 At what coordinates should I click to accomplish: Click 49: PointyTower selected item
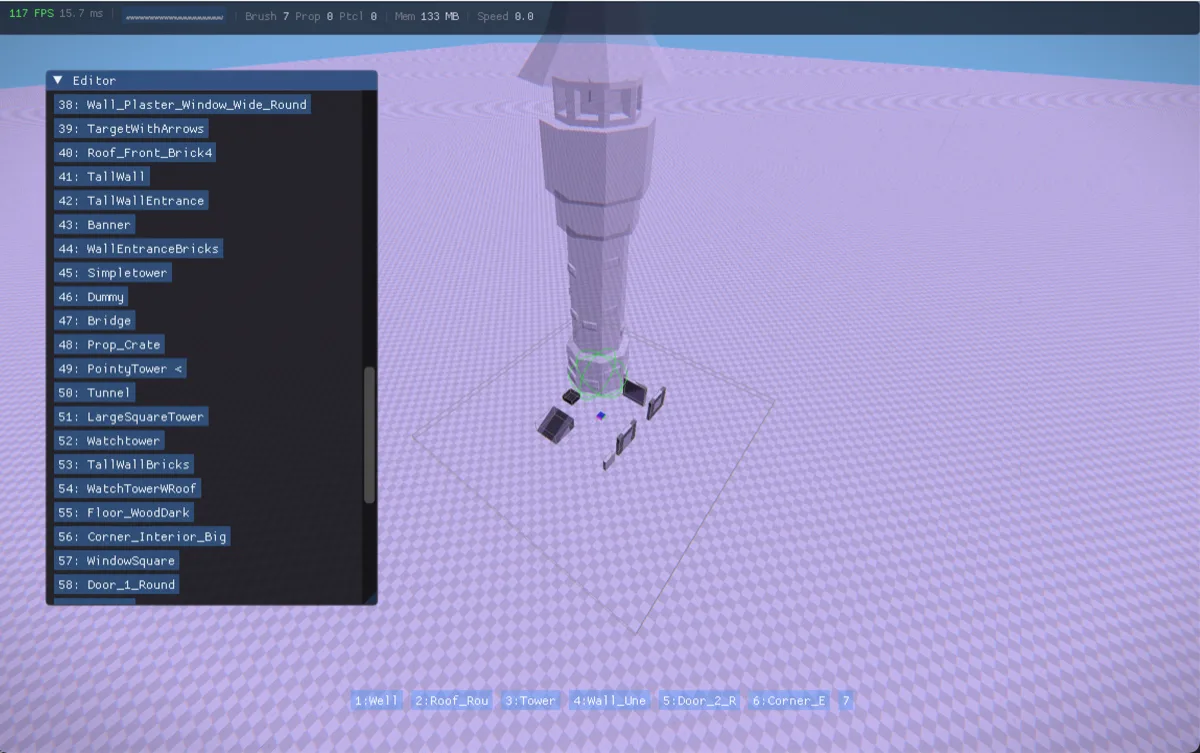pos(120,368)
